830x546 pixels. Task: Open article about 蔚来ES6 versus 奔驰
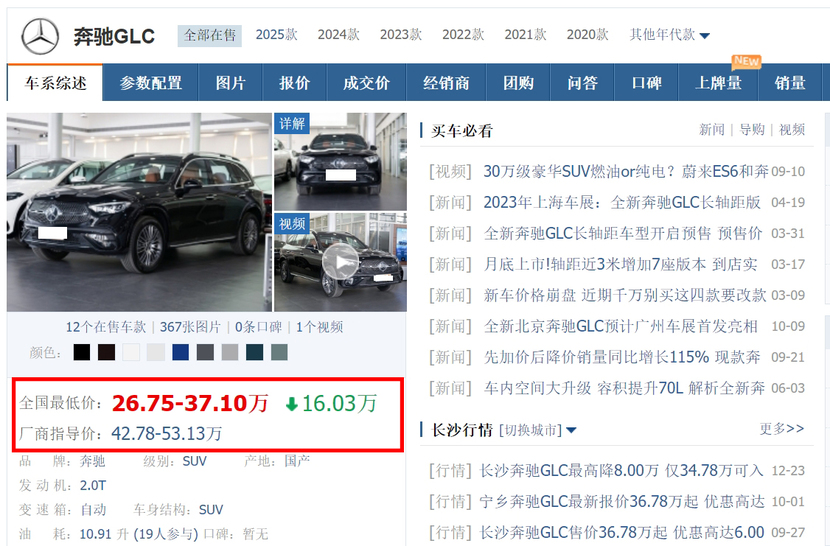[x=626, y=172]
